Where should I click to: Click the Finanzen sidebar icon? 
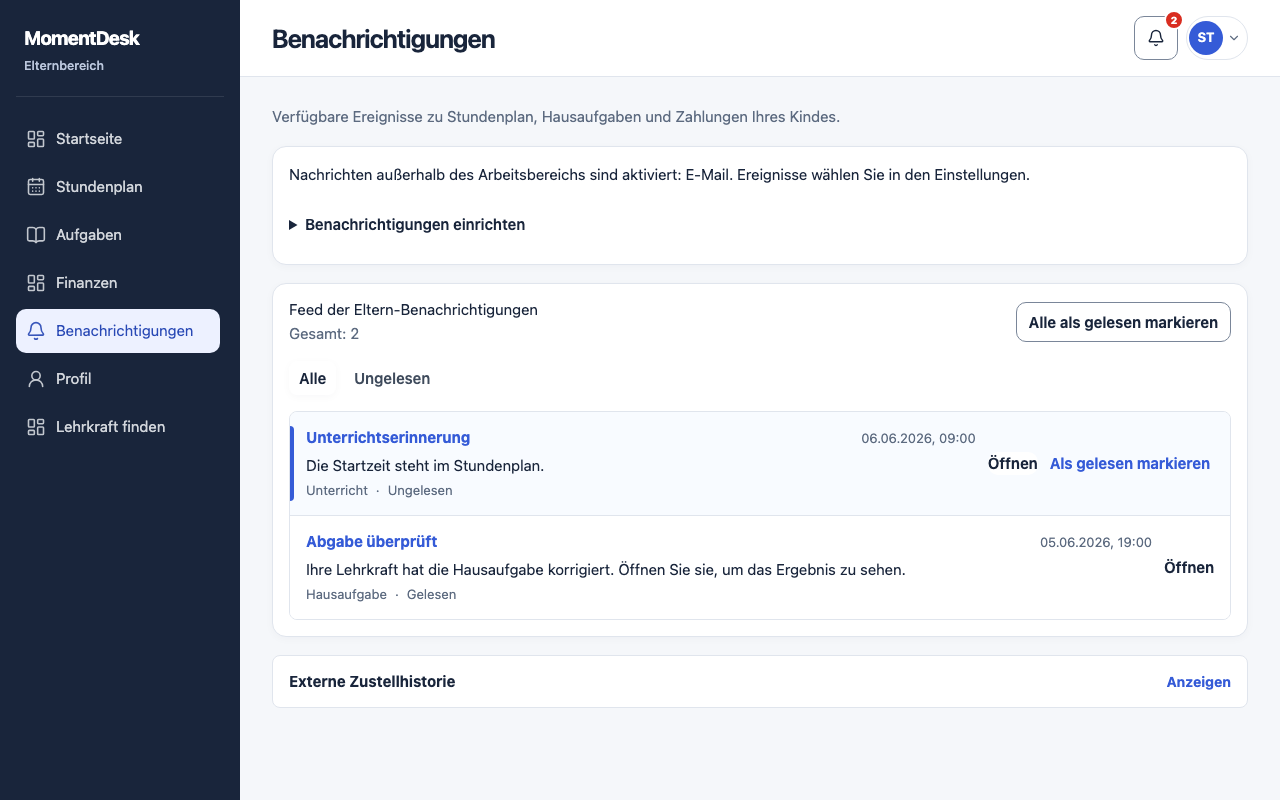pos(36,283)
